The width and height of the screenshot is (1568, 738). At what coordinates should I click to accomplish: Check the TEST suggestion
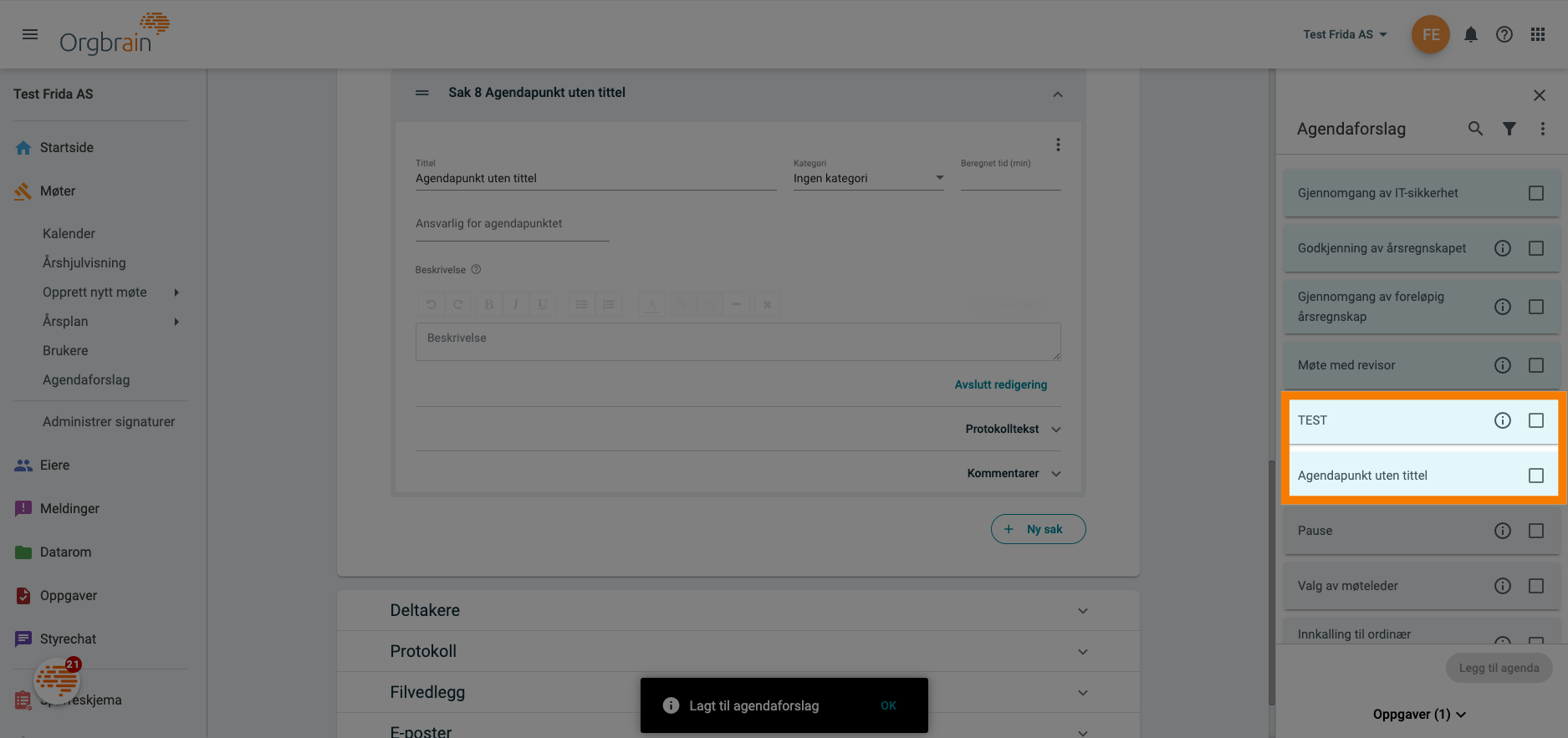click(1536, 420)
